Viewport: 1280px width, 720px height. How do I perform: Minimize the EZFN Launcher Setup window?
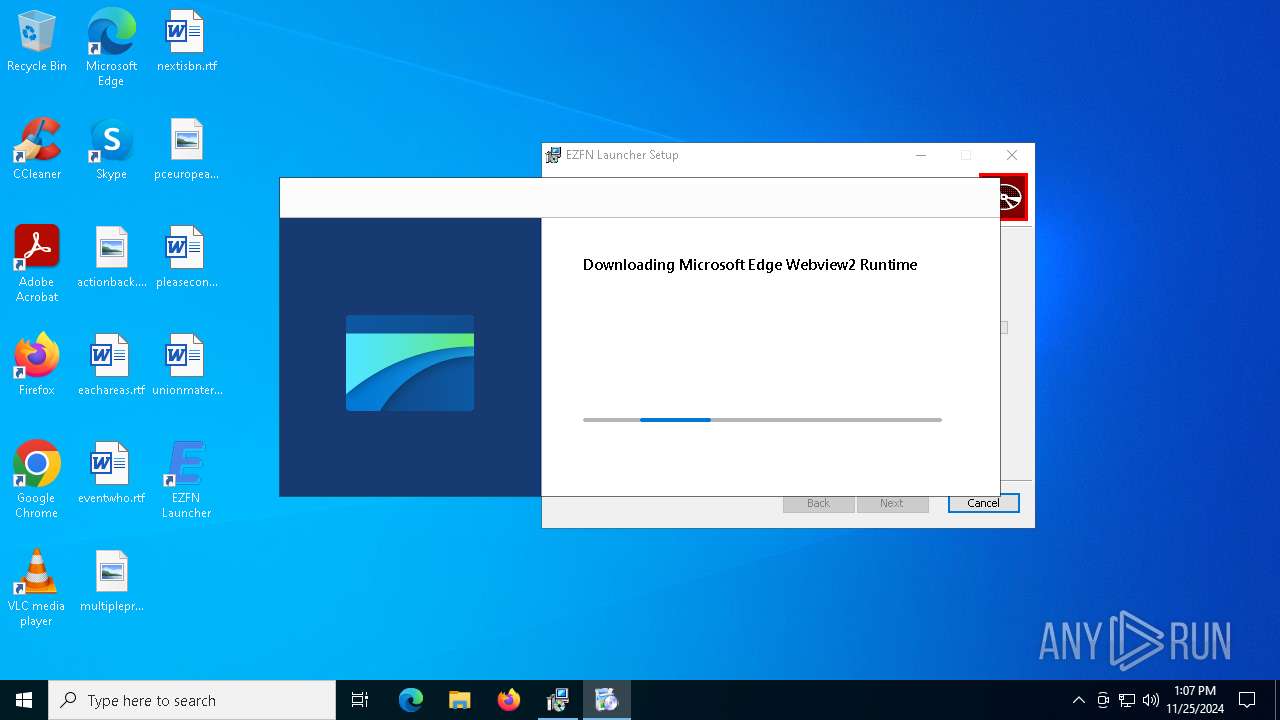(x=921, y=155)
